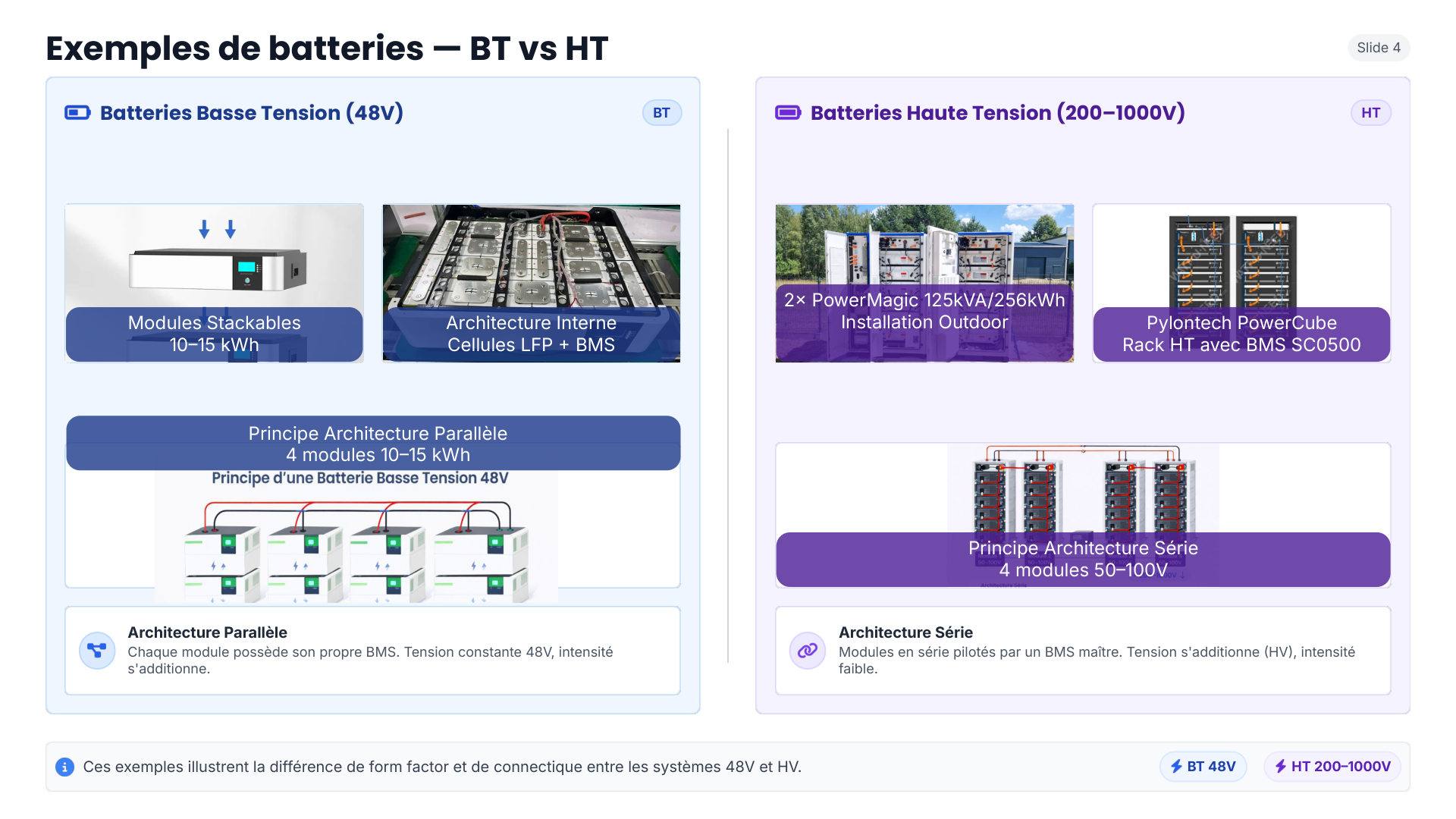
Task: Click the parallel architecture network icon
Action: (x=97, y=651)
